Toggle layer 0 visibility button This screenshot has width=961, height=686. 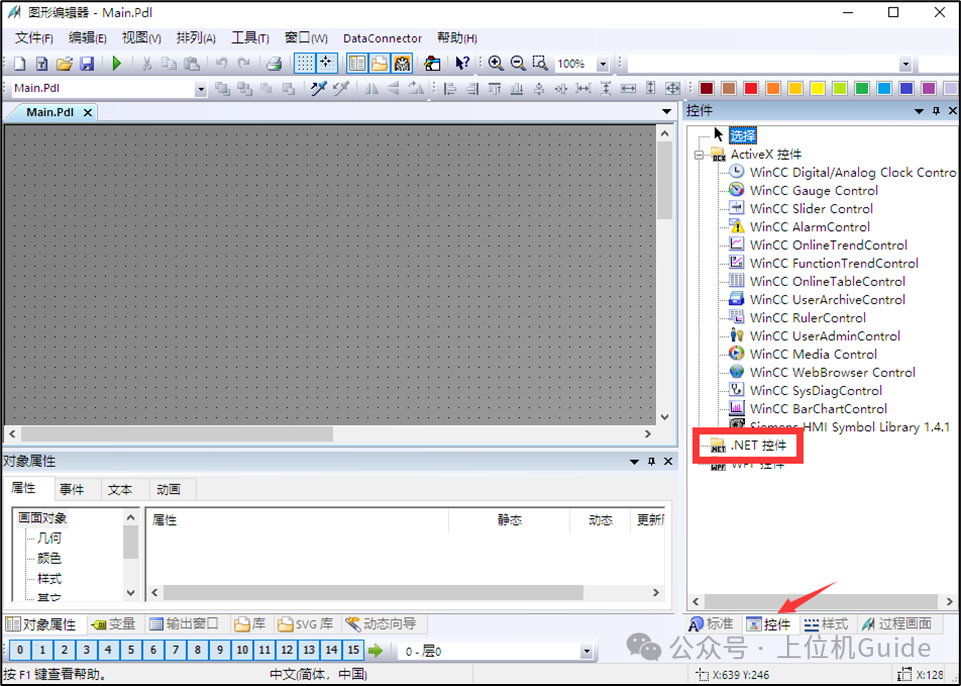point(20,650)
